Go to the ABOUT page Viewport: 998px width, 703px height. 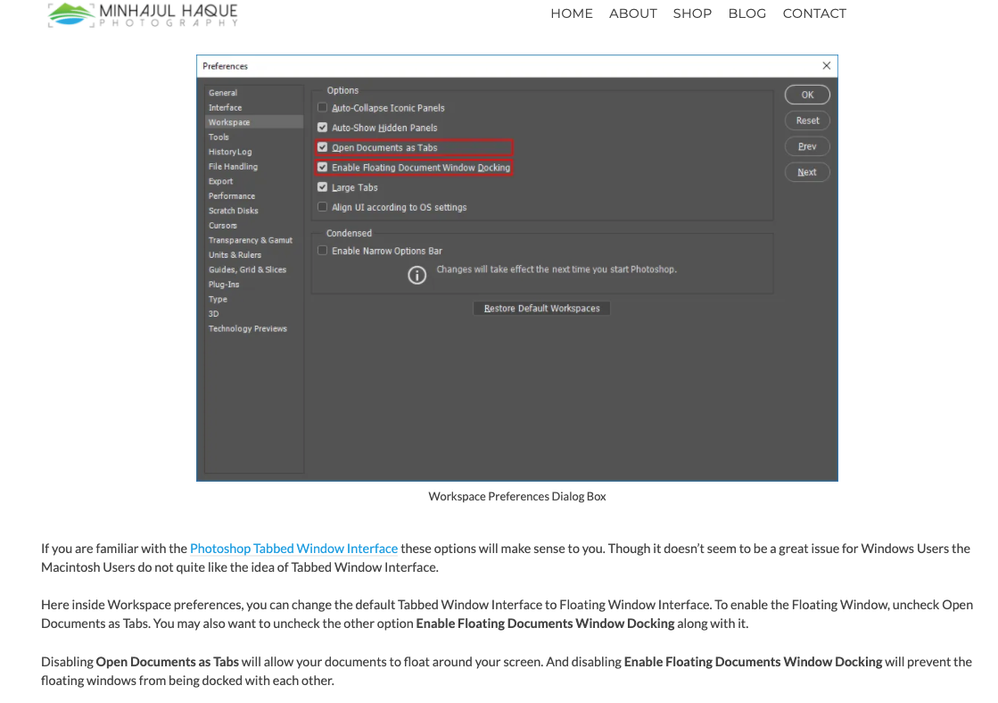tap(633, 13)
